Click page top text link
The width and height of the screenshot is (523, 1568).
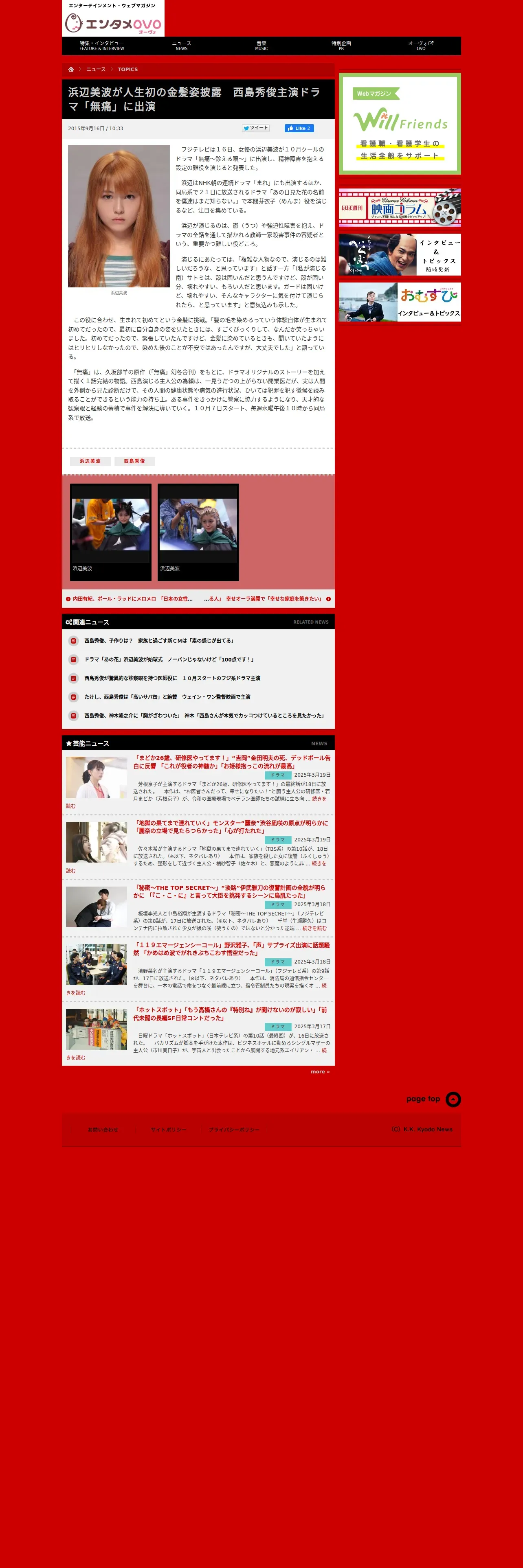tap(423, 1099)
